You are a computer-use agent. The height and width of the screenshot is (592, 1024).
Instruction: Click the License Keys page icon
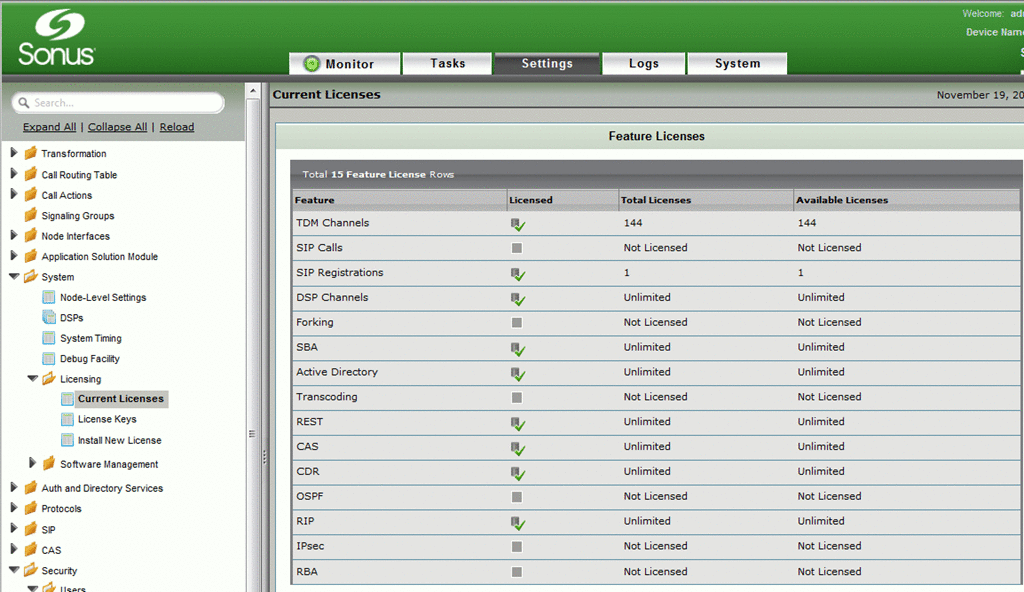(x=67, y=420)
